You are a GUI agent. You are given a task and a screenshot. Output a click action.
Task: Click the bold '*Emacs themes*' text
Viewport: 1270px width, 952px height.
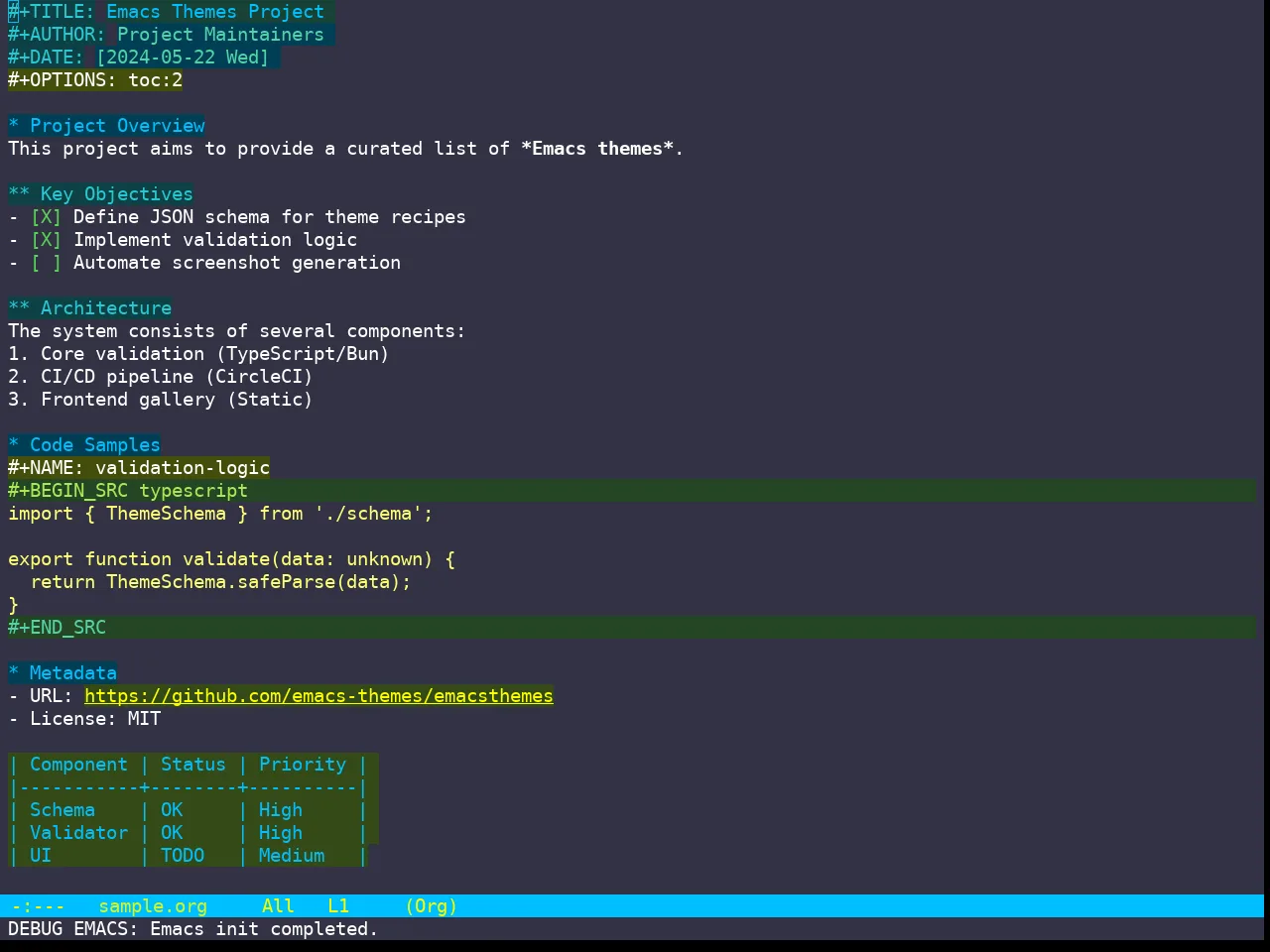point(597,149)
